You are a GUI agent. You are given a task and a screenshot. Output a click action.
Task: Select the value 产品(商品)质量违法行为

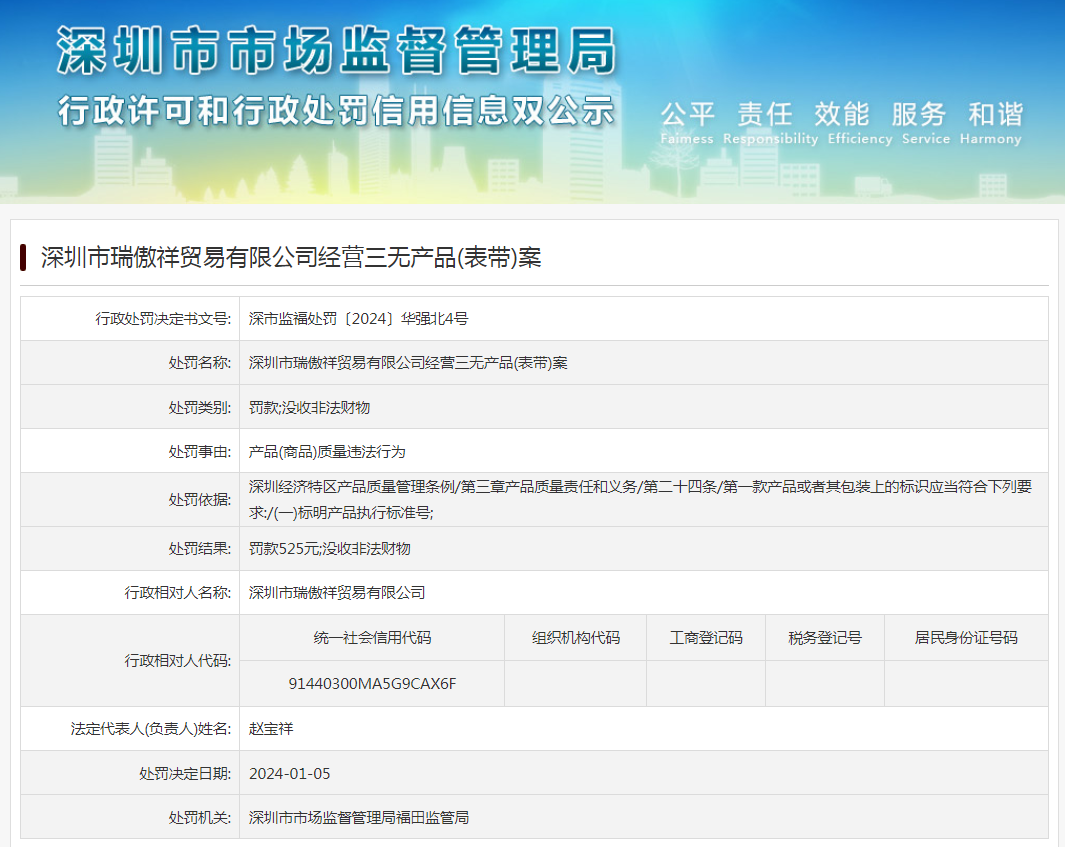327,452
